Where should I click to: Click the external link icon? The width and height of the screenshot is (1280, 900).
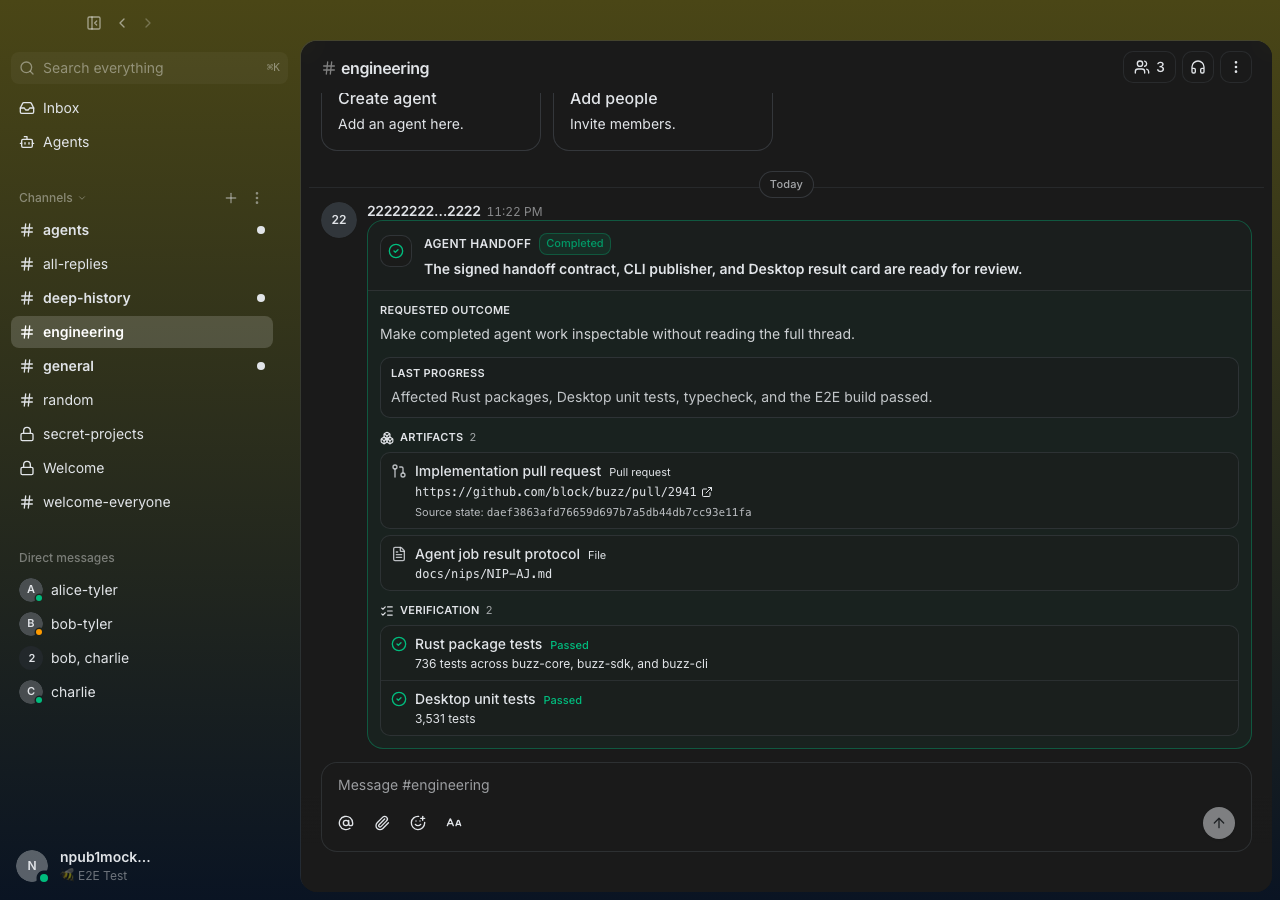(707, 492)
